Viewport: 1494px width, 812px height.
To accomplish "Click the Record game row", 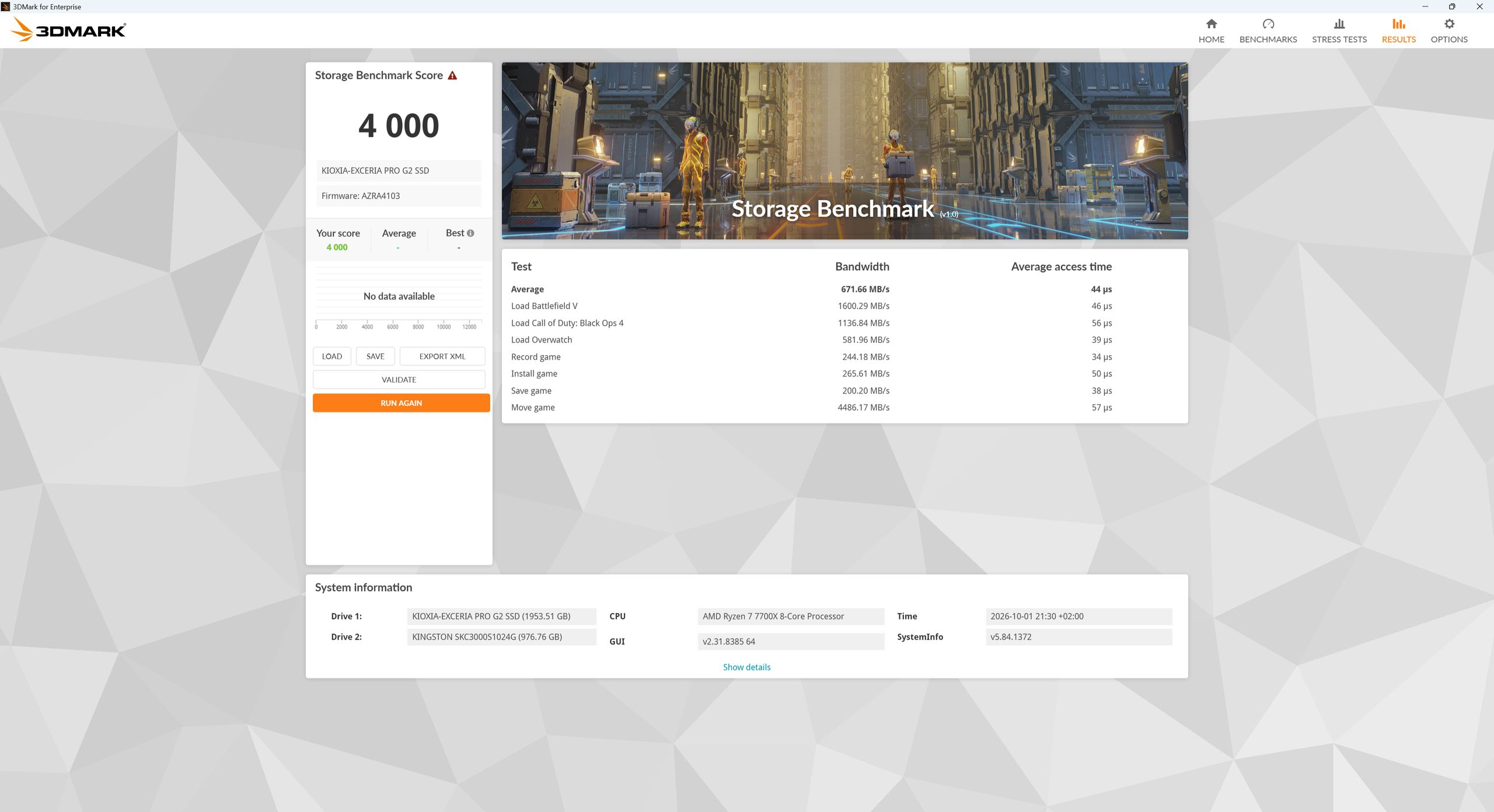I will pos(811,357).
